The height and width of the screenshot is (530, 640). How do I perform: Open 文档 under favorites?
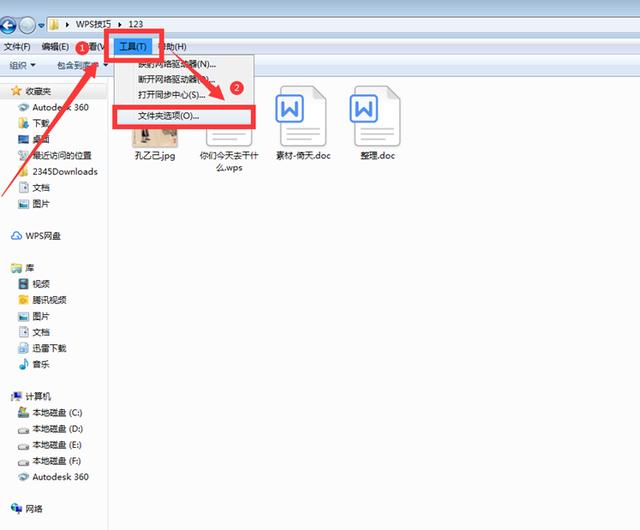click(x=41, y=188)
